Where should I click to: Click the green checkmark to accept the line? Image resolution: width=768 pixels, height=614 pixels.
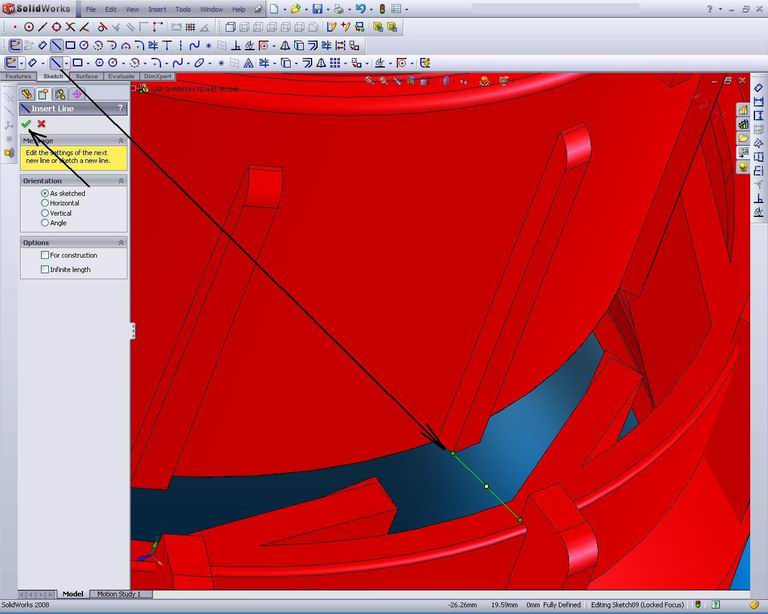[26, 124]
